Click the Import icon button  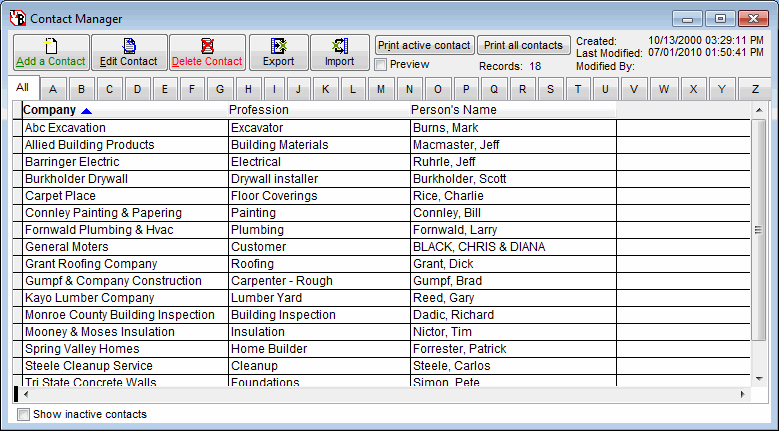(339, 52)
